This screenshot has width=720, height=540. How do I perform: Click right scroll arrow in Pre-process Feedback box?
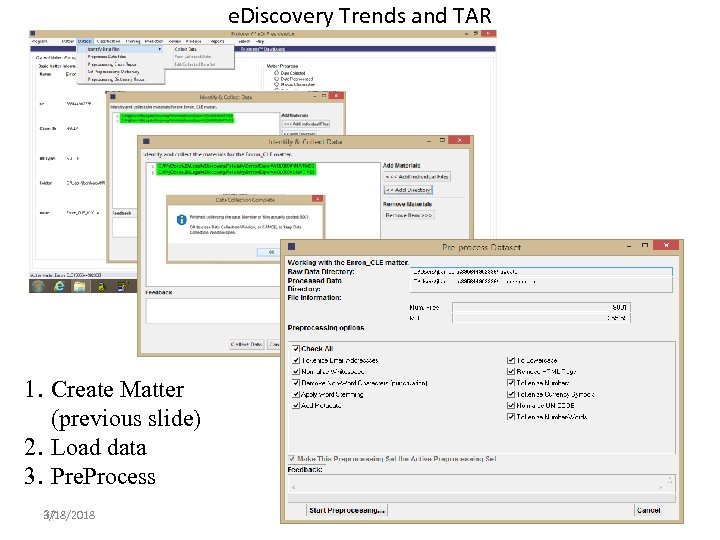pos(660,487)
